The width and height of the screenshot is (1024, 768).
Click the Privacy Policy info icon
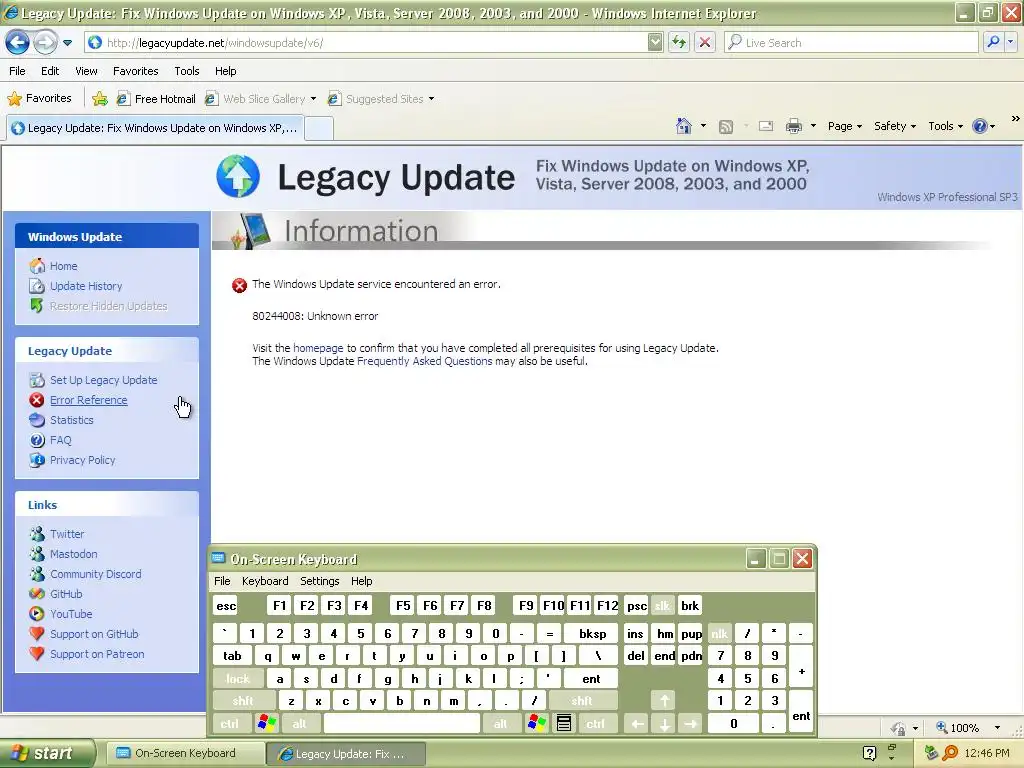[x=37, y=460]
